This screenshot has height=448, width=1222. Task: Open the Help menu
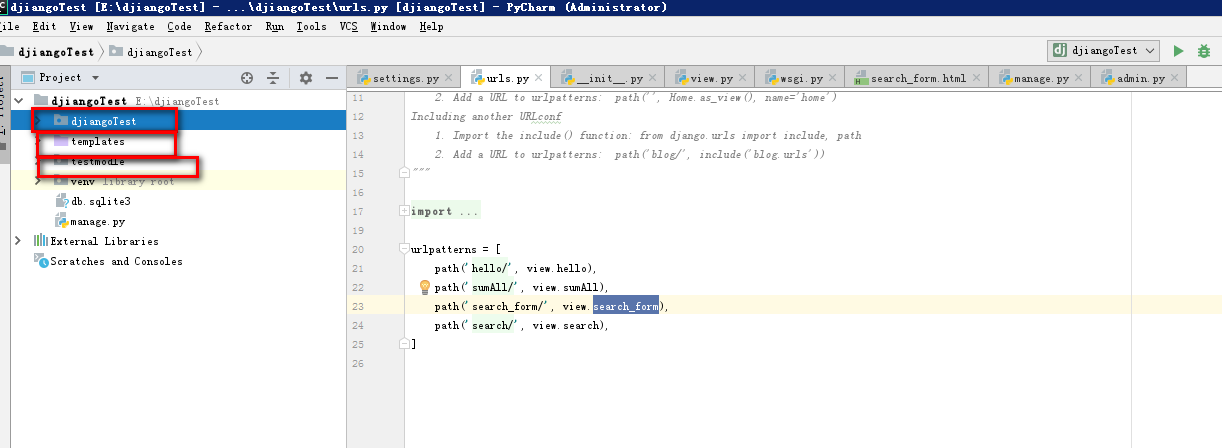coord(432,27)
